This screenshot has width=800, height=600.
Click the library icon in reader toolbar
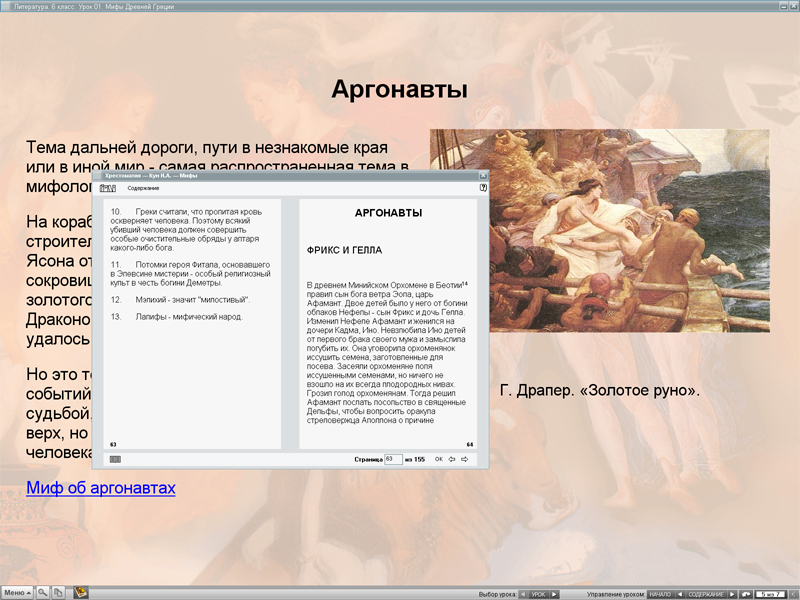click(108, 188)
